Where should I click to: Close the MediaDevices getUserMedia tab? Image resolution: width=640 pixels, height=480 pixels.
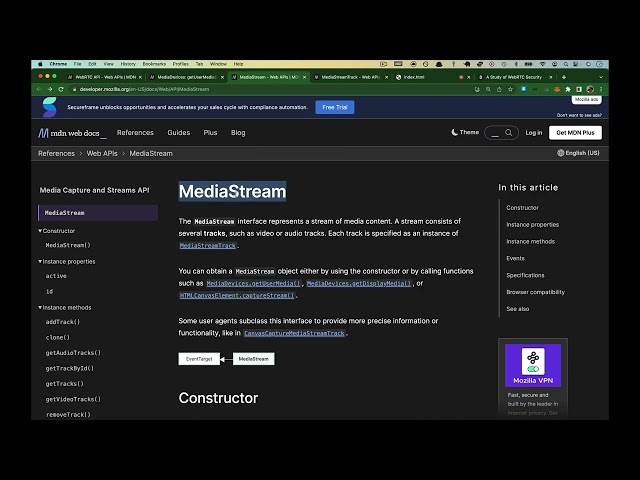(x=222, y=77)
